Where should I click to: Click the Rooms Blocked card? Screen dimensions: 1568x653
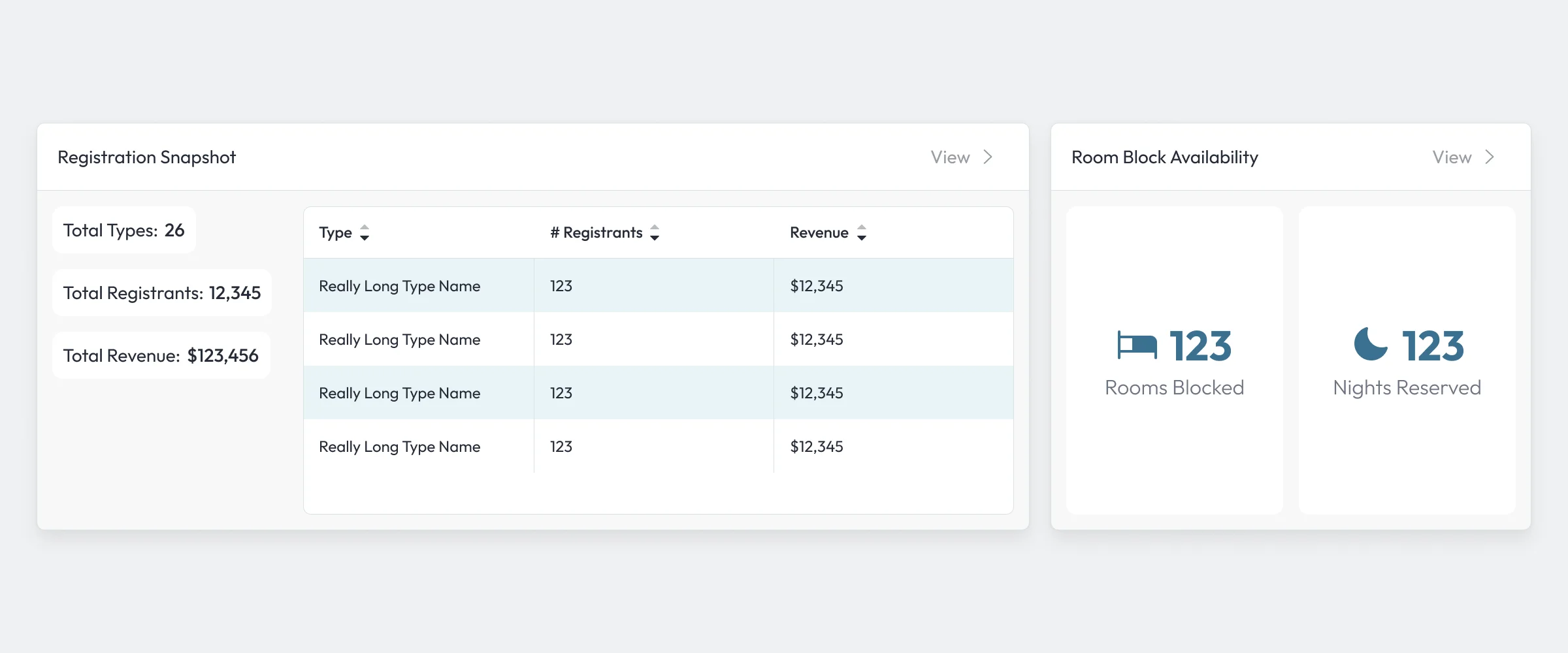[x=1175, y=360]
